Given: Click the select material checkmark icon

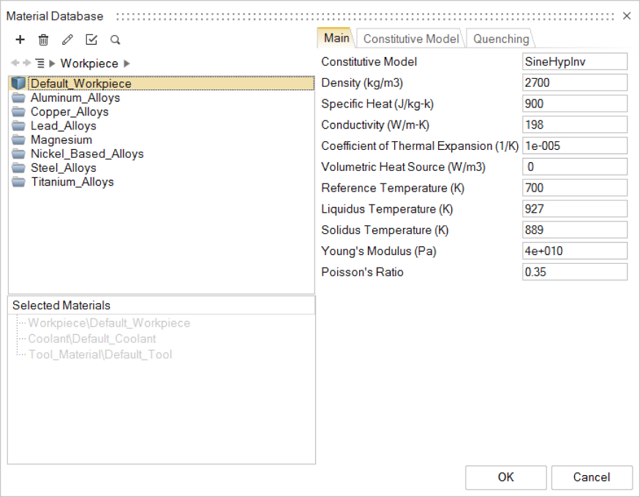Looking at the screenshot, I should (x=92, y=40).
